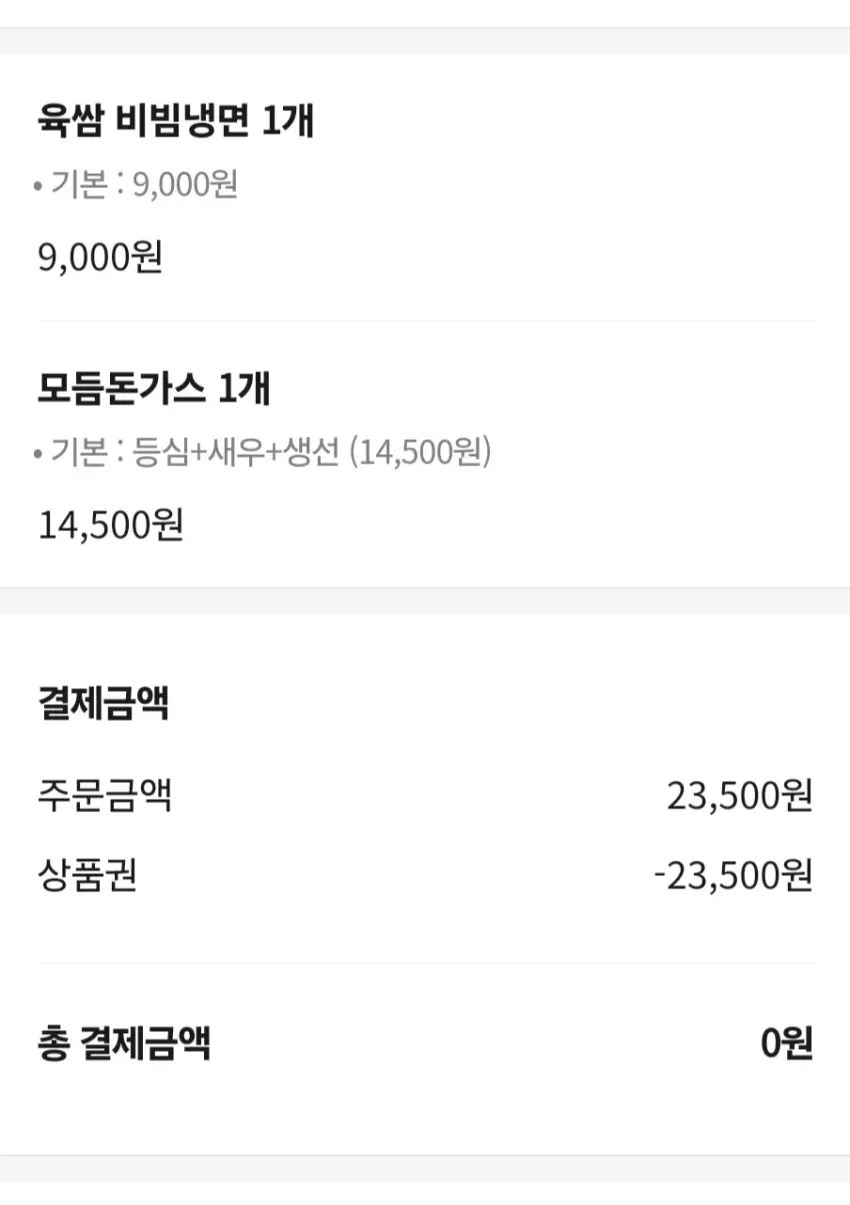
Task: Select the 주문금액 label
Action: 104,797
